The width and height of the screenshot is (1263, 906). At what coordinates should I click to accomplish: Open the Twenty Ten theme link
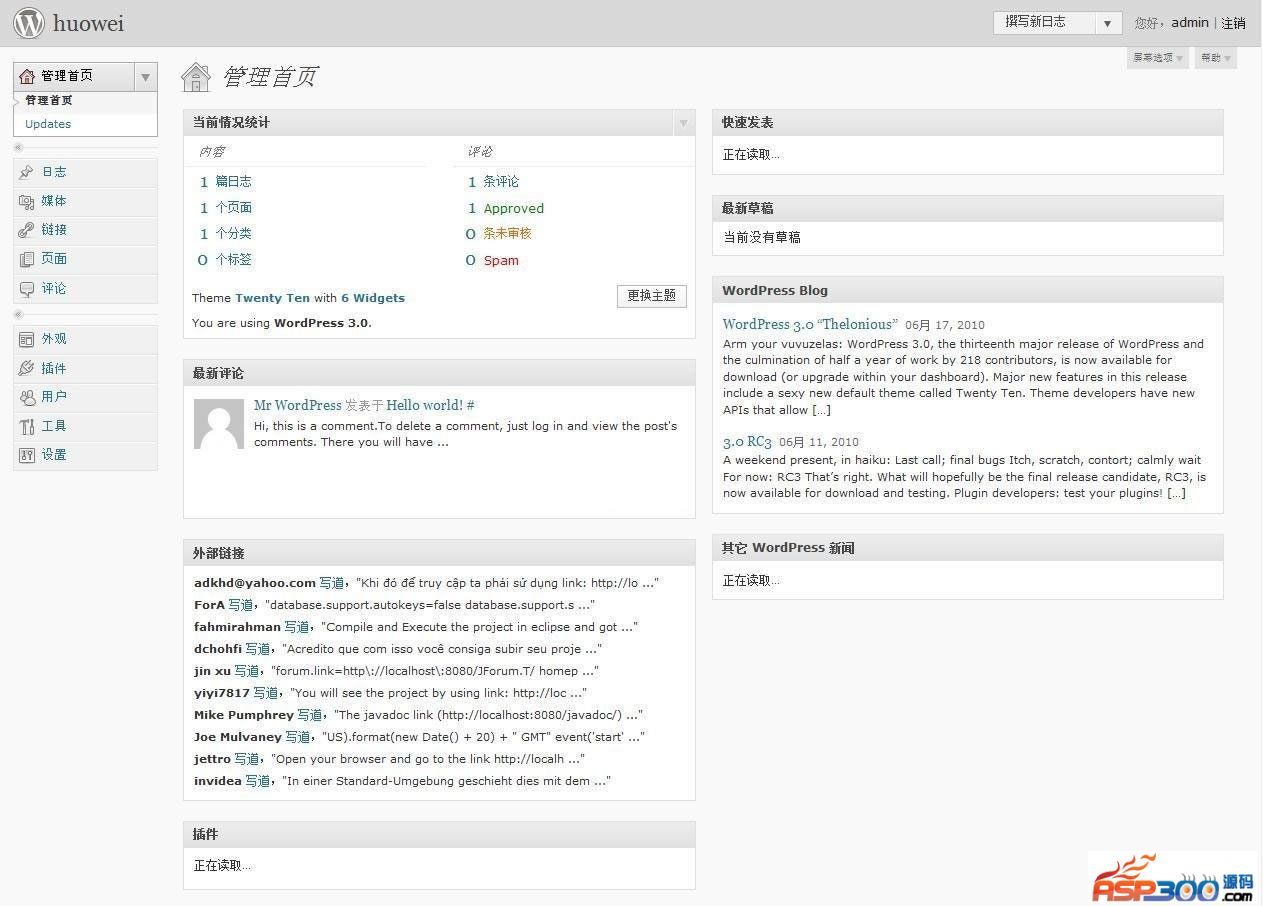click(x=272, y=298)
